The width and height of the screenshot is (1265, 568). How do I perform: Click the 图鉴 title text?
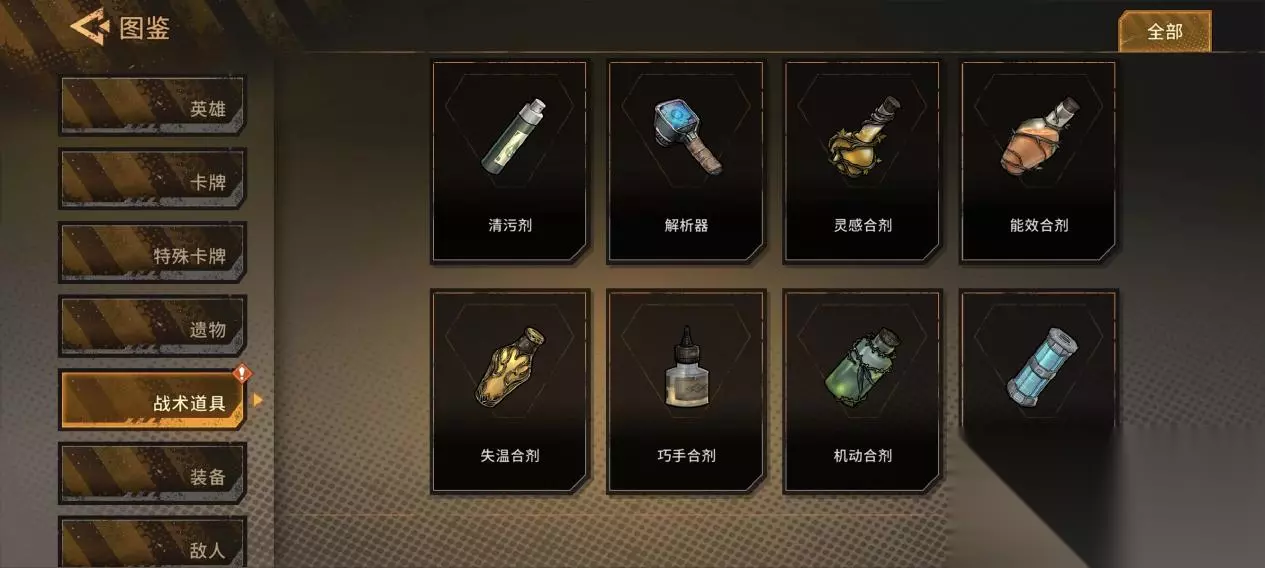click(x=145, y=28)
